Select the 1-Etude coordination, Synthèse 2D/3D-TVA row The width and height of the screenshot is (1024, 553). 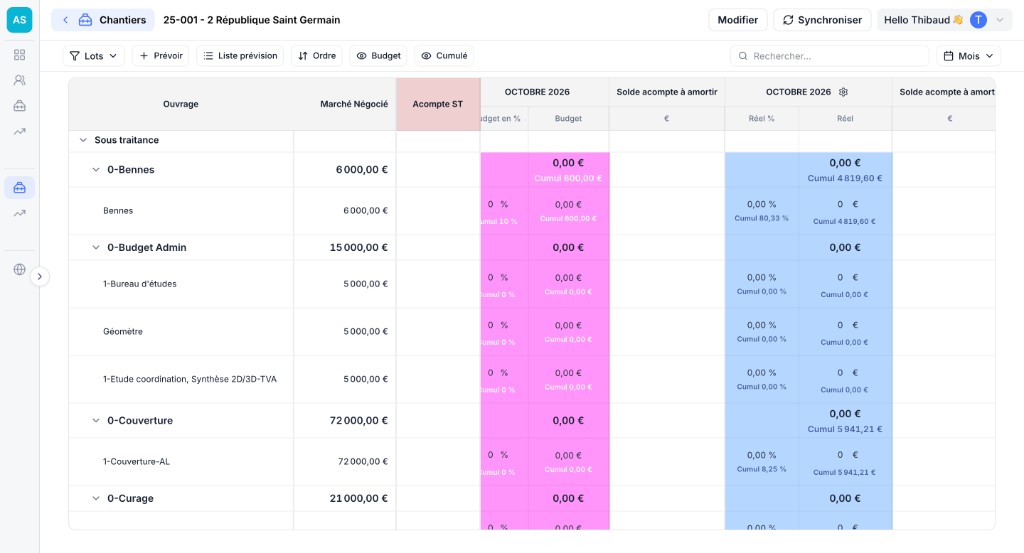189,379
